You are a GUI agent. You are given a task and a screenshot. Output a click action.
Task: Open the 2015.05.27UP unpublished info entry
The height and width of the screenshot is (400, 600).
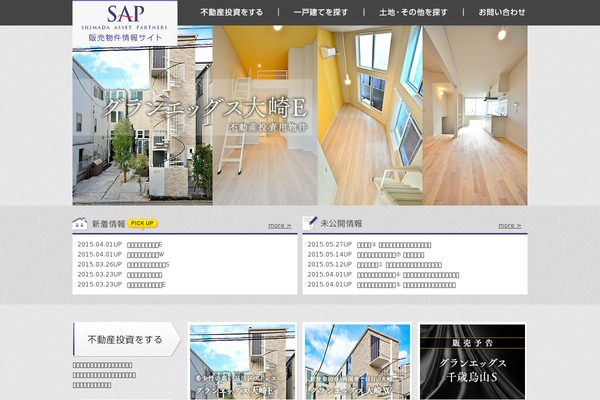(x=394, y=245)
